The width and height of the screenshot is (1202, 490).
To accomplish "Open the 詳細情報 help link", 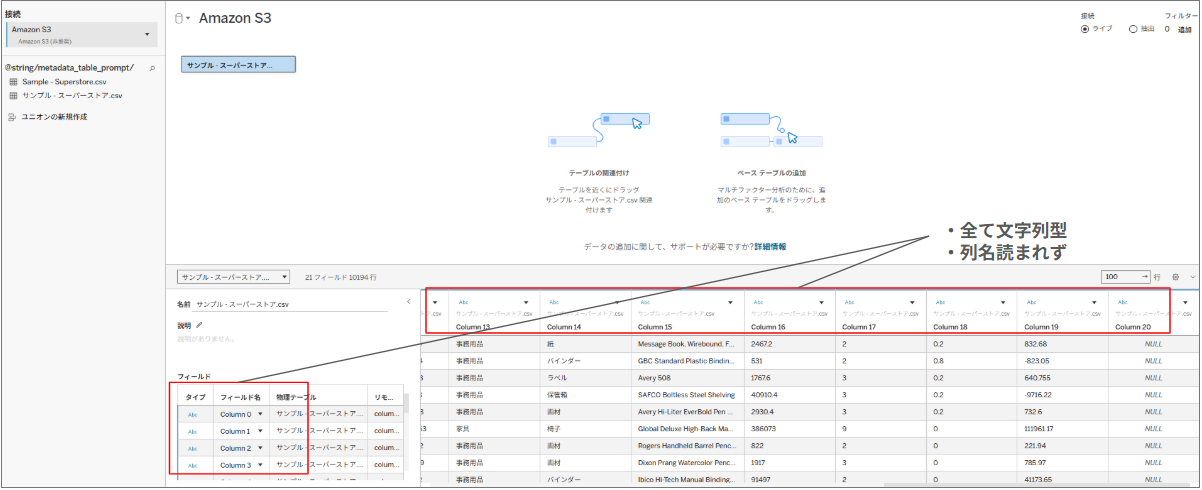I will coord(770,246).
